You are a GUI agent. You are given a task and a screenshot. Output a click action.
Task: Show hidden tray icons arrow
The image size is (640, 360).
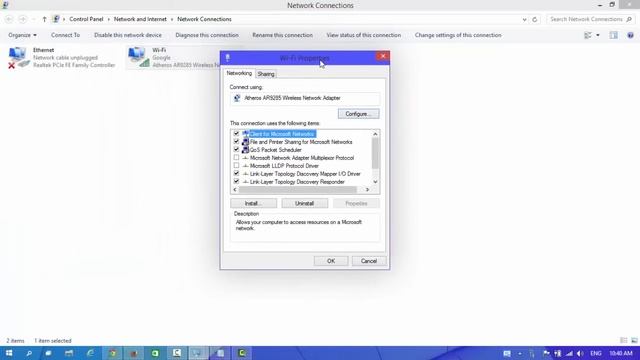520,353
